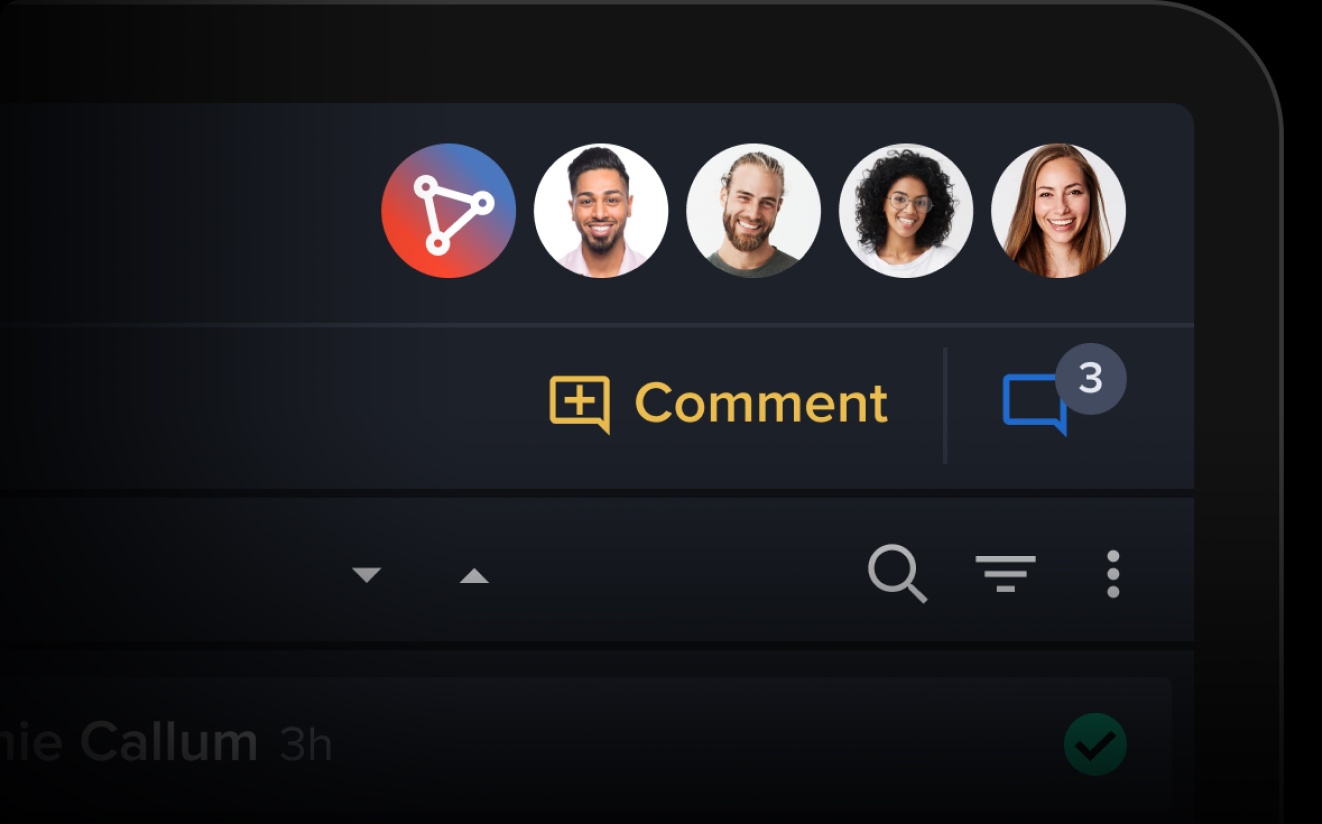Image resolution: width=1322 pixels, height=824 pixels.
Task: Open the three-dot vertical more menu
Action: (1113, 574)
